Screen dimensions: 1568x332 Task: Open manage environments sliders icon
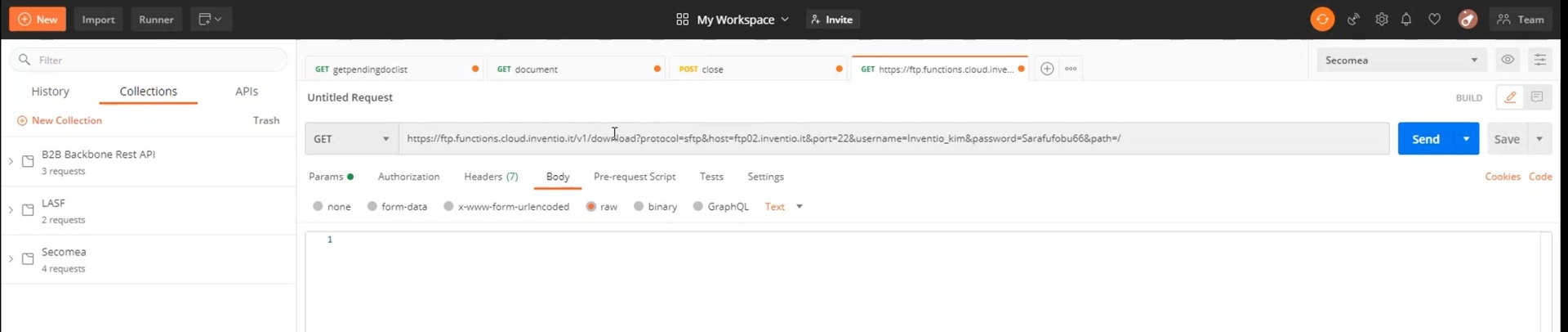tap(1539, 60)
